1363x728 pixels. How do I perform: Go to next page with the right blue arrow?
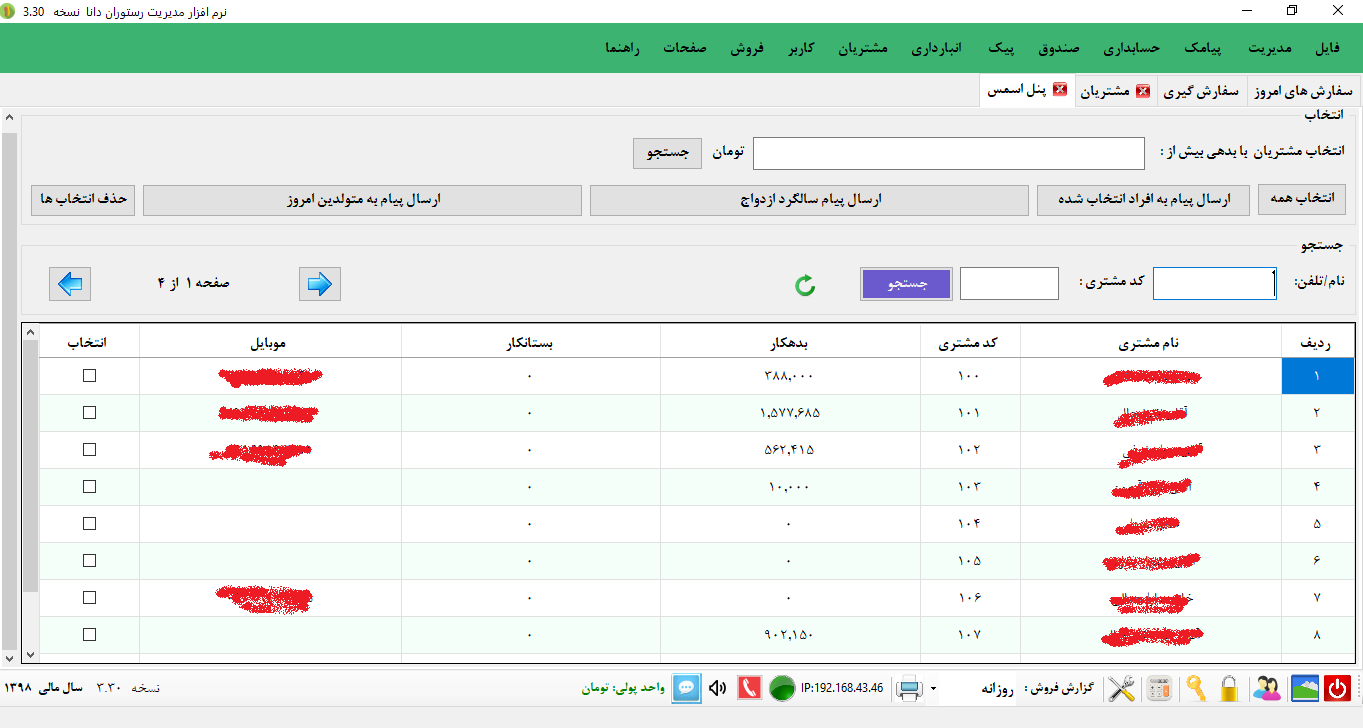[x=320, y=284]
